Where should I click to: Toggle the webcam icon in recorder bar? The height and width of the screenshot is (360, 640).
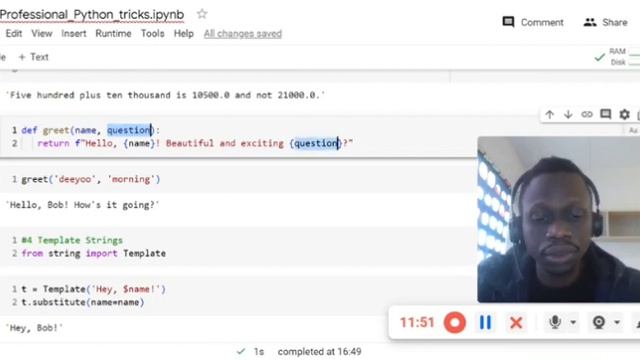click(x=599, y=322)
